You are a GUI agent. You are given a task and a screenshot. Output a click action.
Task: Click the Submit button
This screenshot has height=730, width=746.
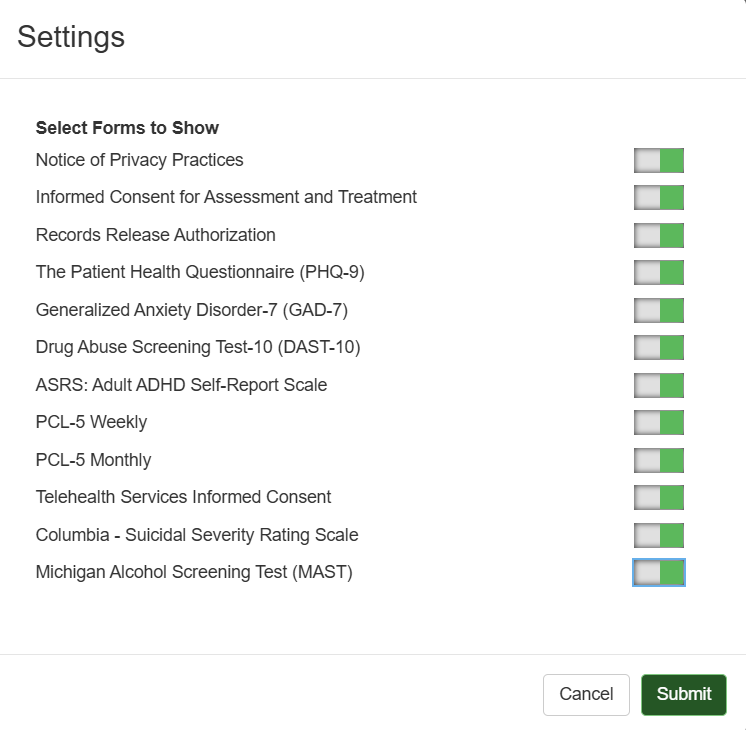click(x=684, y=694)
